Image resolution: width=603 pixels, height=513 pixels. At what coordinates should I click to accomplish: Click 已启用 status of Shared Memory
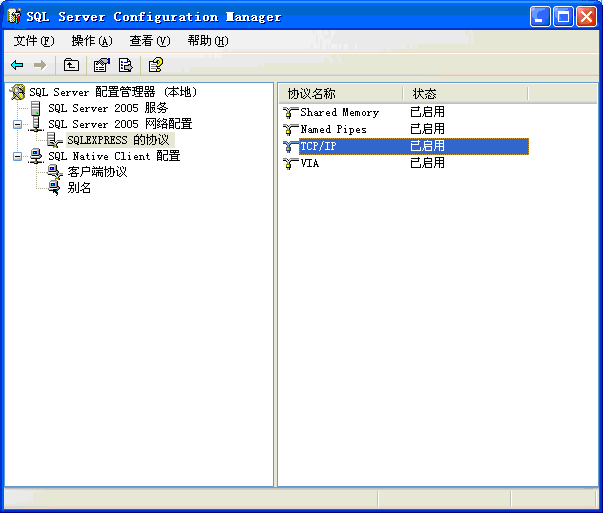click(x=427, y=112)
